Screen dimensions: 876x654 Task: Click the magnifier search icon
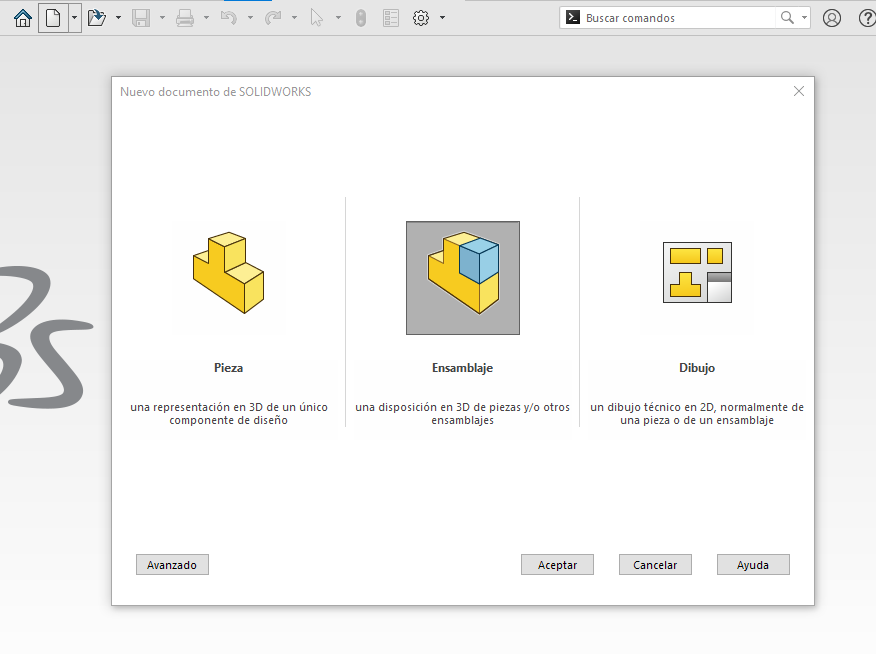pyautogui.click(x=787, y=17)
